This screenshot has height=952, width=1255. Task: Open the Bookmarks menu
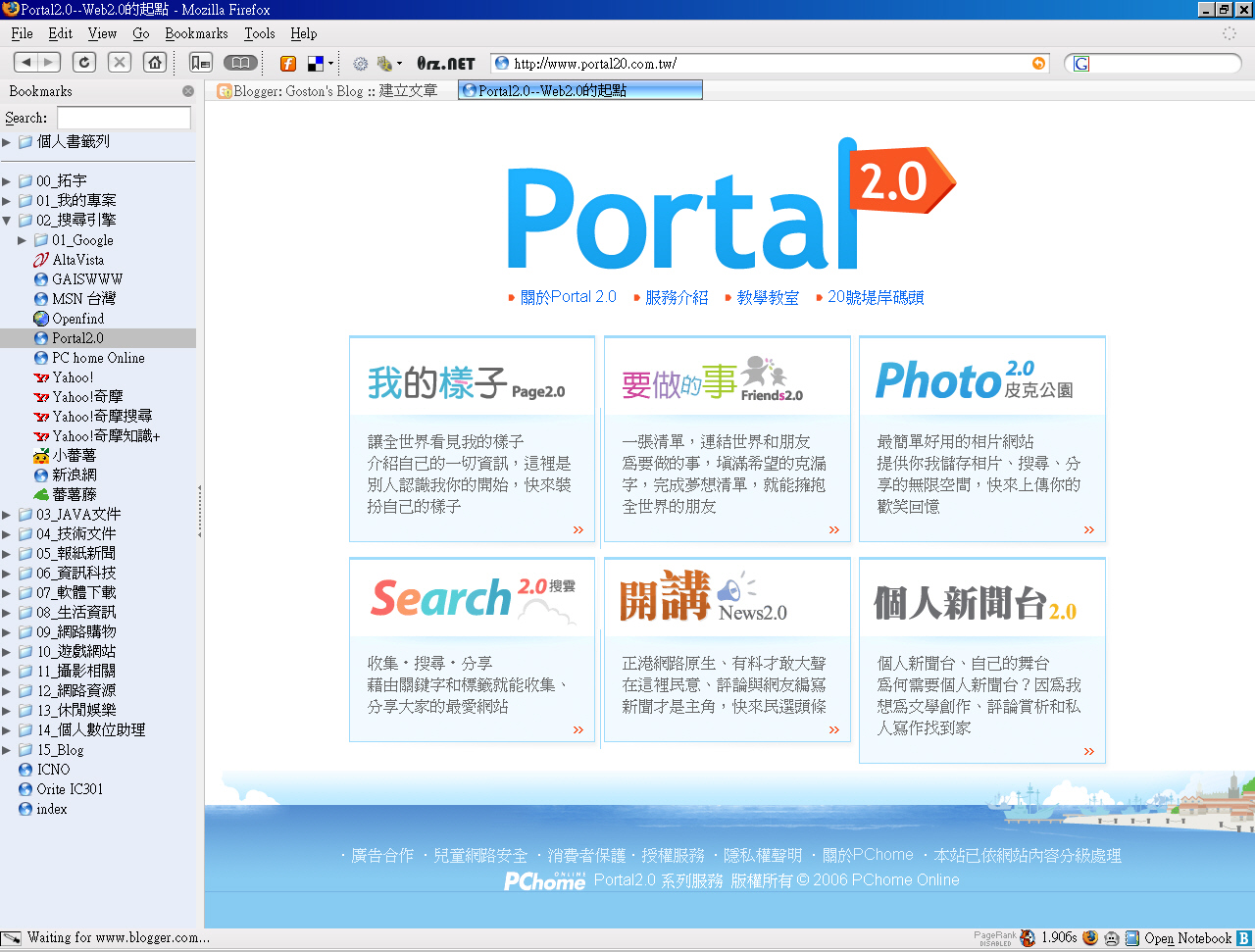tap(196, 33)
